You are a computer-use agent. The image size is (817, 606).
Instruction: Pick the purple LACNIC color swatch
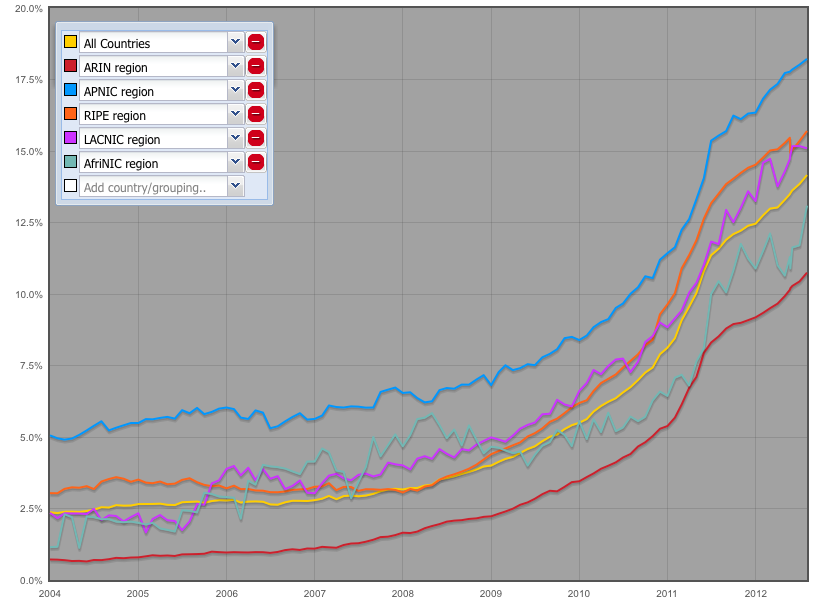(70, 139)
